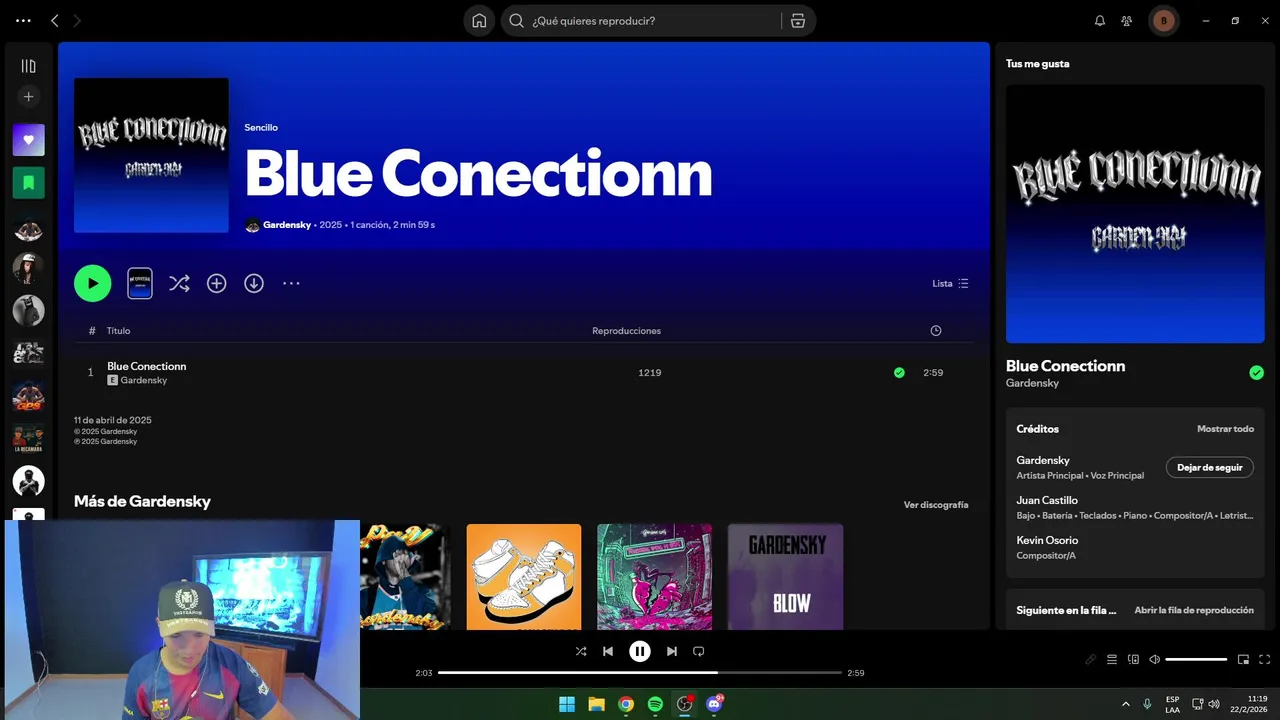Select track row Blue Conectionn
This screenshot has height=720, width=1280.
coord(523,372)
